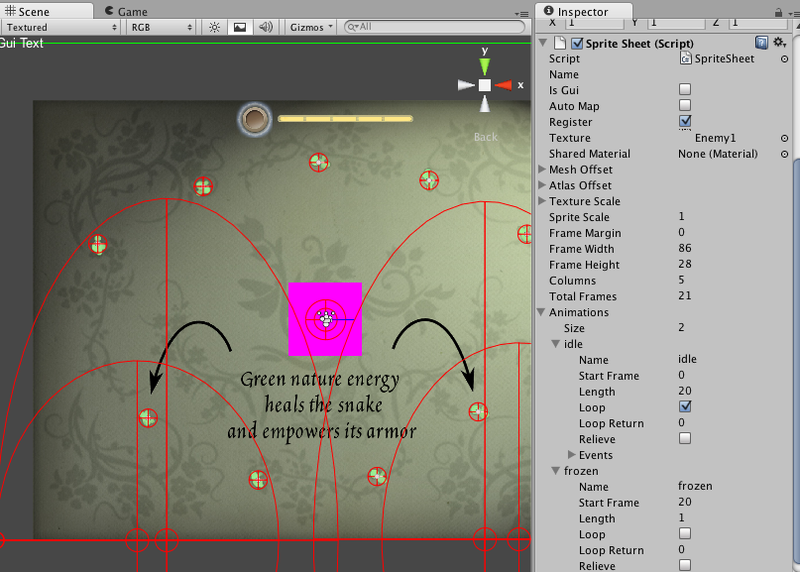Click the center cube of scene gizmo
This screenshot has width=800, height=572.
485,85
